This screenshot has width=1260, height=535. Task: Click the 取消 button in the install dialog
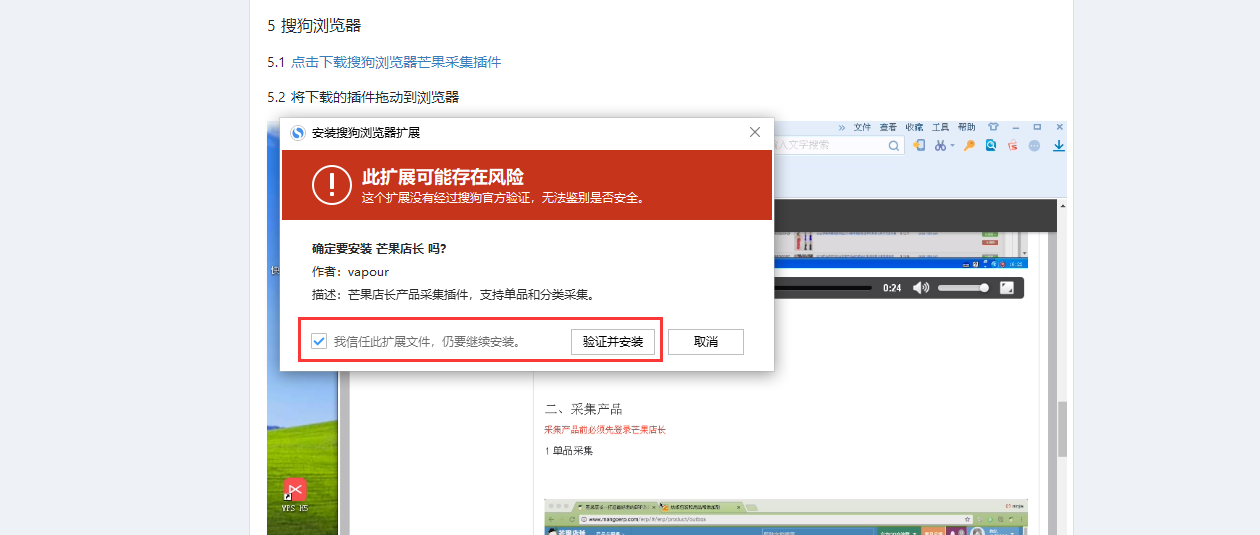tap(706, 342)
